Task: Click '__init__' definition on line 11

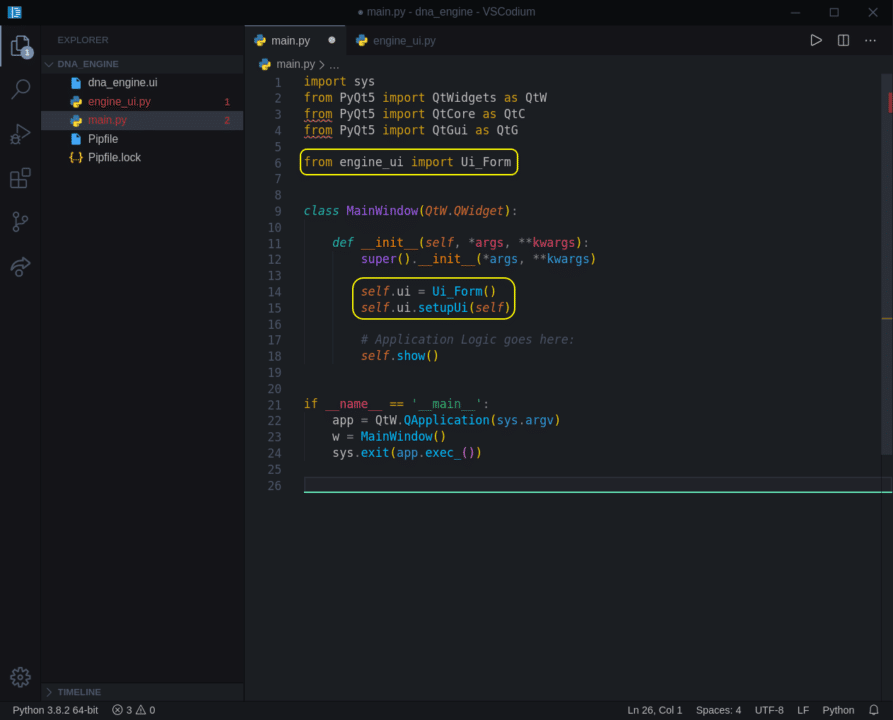Action: tap(389, 243)
